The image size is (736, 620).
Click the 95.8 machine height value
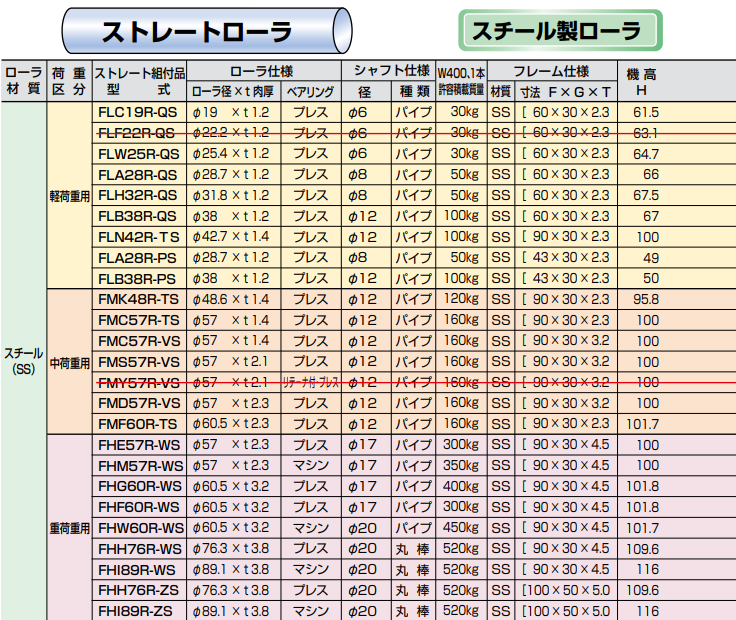[647, 299]
